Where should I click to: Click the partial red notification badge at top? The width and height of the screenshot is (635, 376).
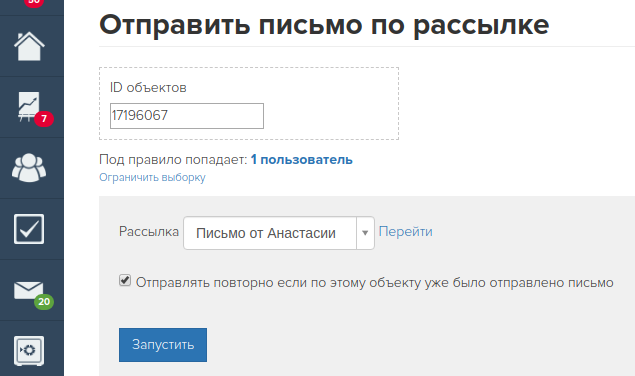pos(34,2)
